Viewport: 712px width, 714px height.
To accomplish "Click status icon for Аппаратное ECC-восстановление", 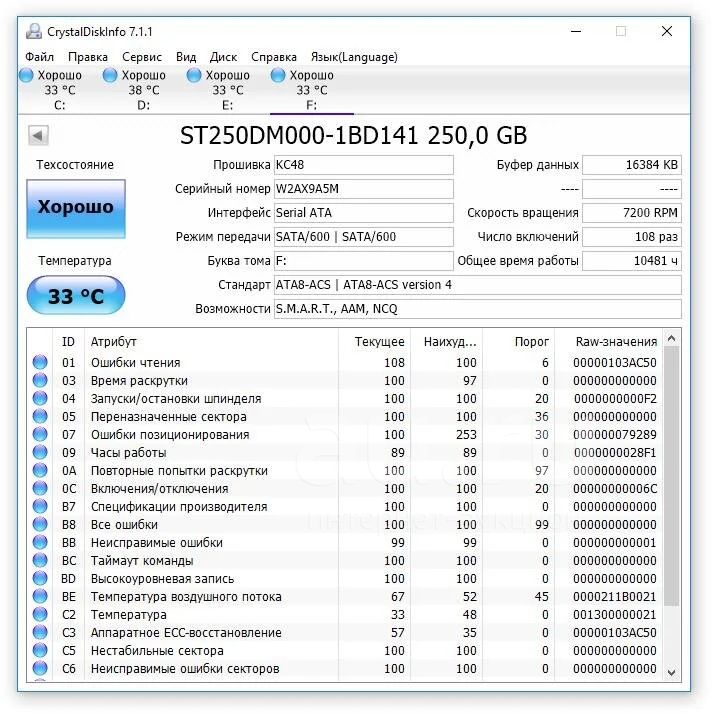I will (40, 632).
